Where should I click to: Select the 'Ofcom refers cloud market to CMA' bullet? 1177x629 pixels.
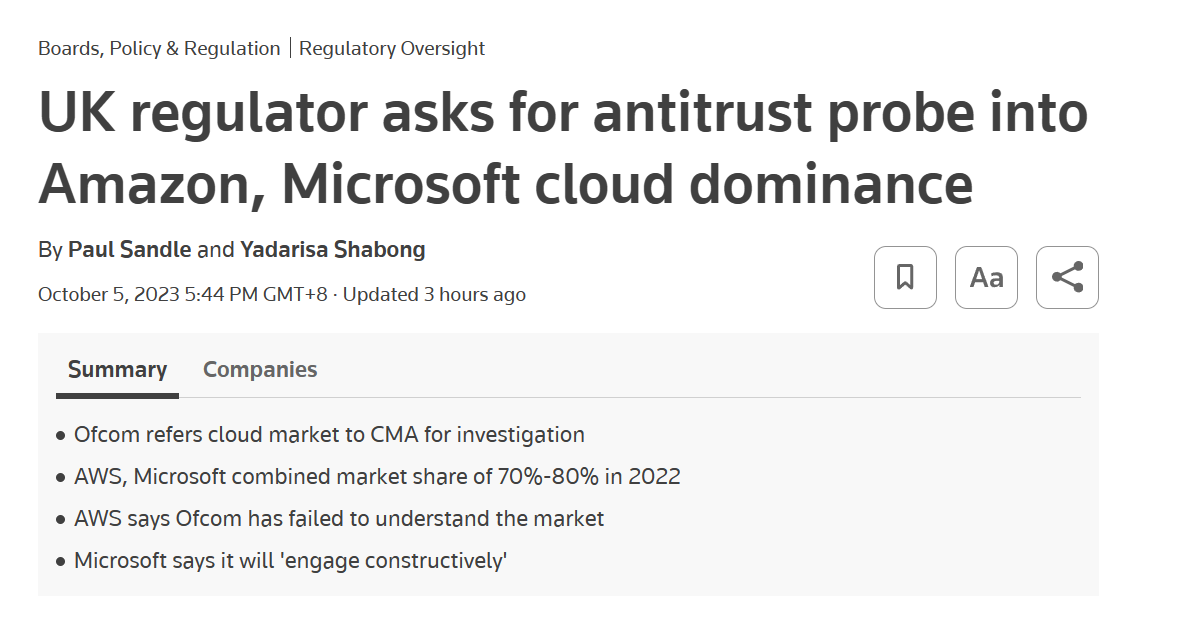(329, 435)
